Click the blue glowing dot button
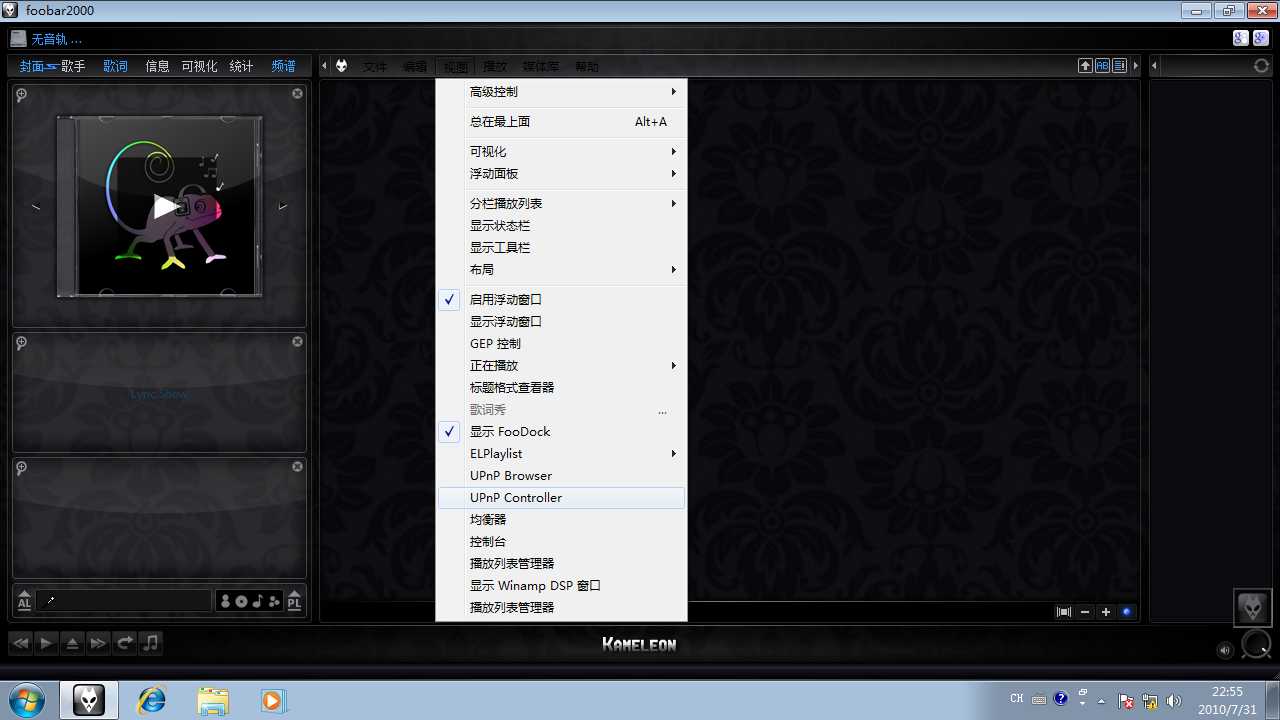 click(x=1127, y=612)
